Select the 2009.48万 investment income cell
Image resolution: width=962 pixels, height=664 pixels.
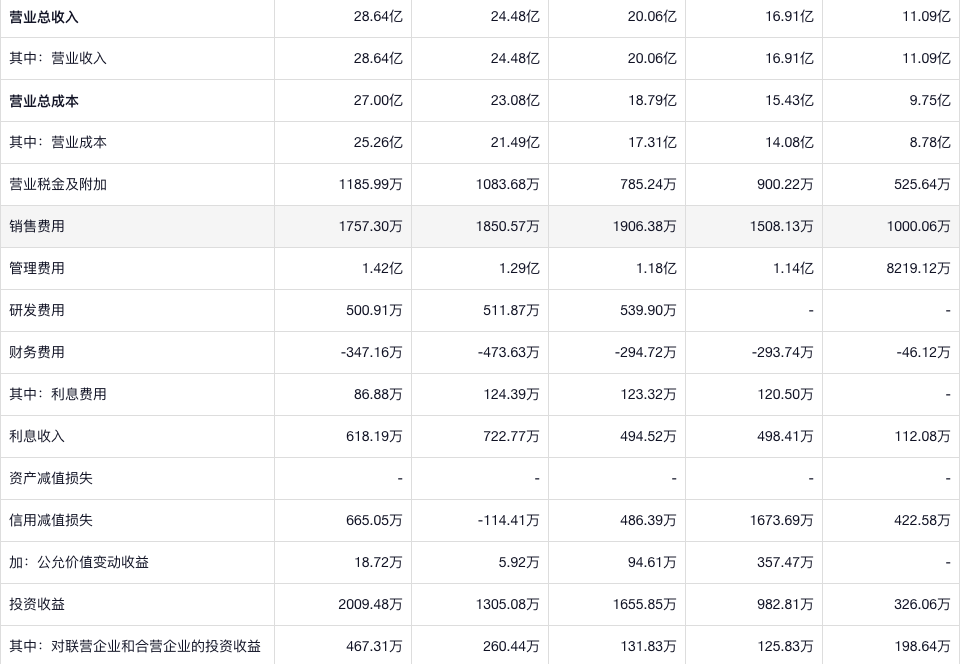point(370,605)
